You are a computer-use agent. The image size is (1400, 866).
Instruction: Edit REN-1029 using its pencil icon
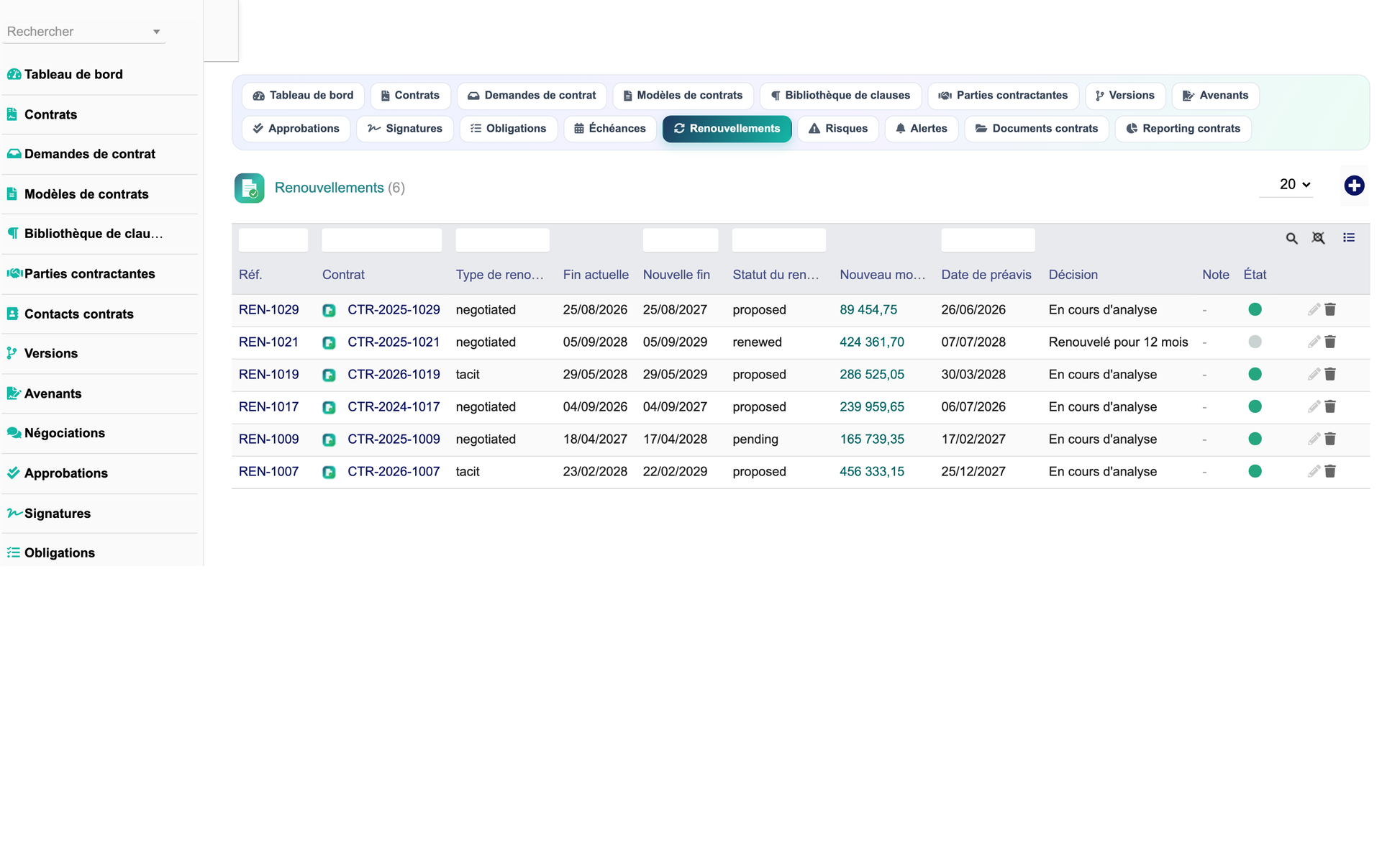click(1314, 309)
